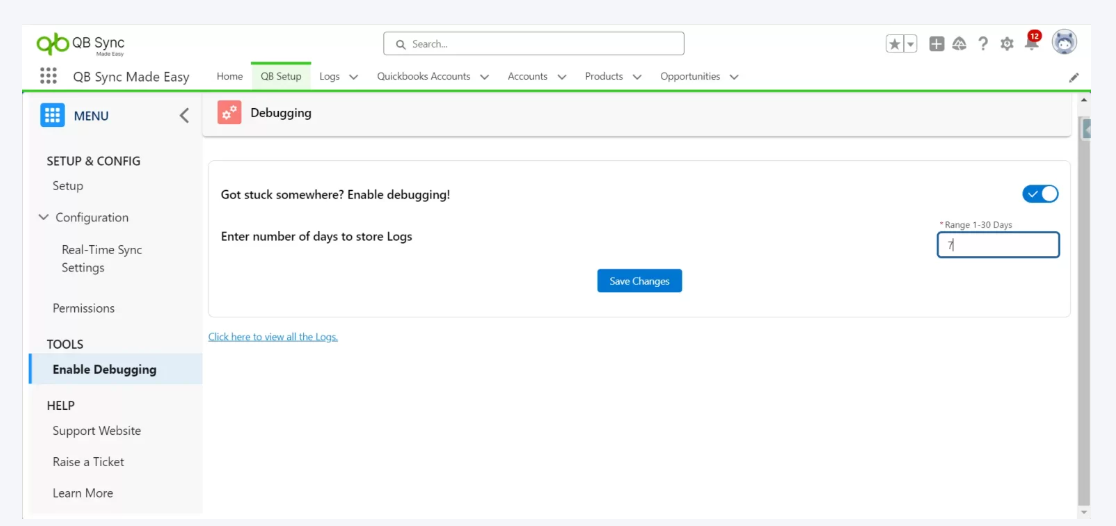
Task: Collapse the MENU sidebar panel
Action: (x=184, y=116)
